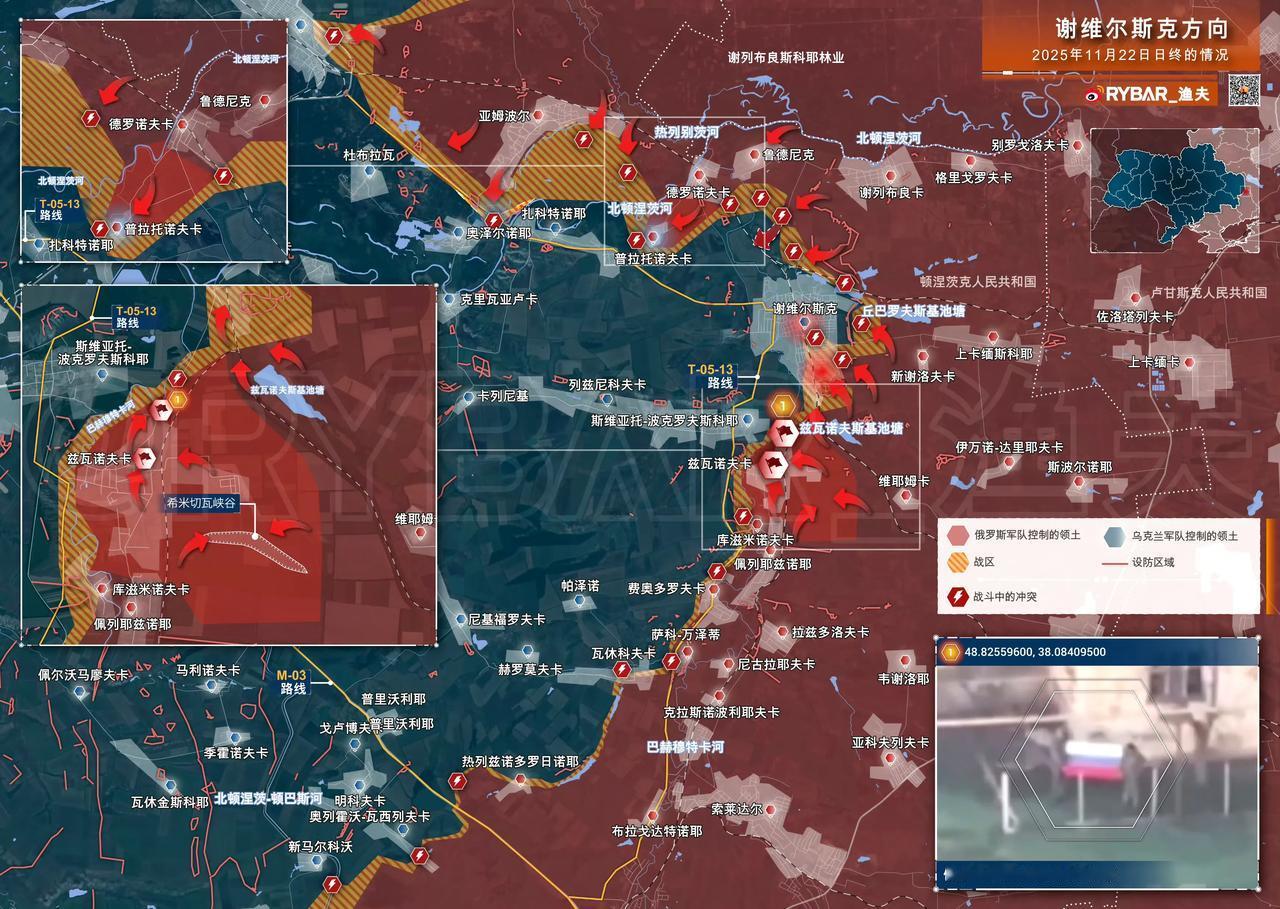Click the 杜布拉瓦 label

tap(369, 155)
